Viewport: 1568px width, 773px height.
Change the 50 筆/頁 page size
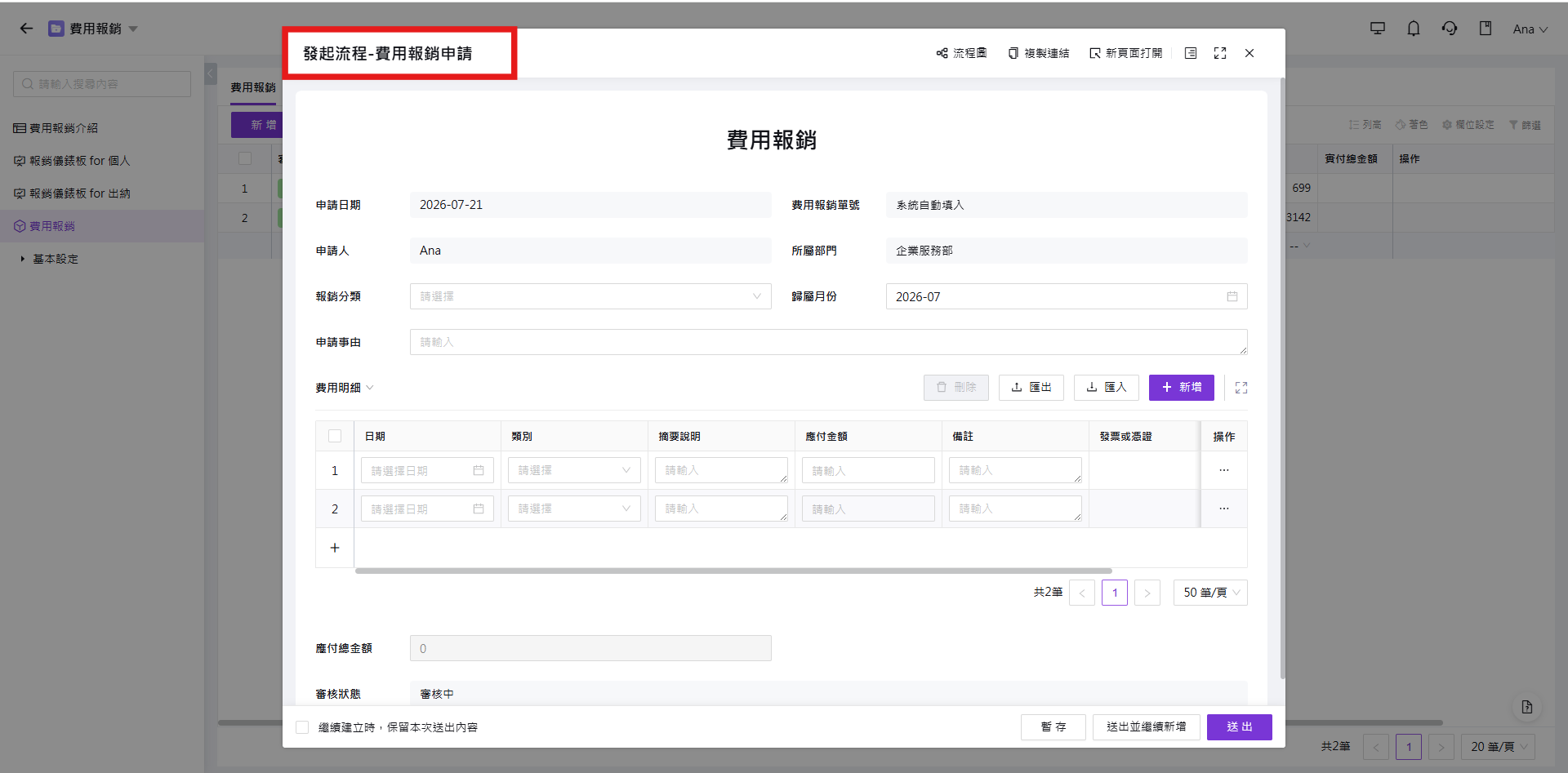coord(1210,593)
